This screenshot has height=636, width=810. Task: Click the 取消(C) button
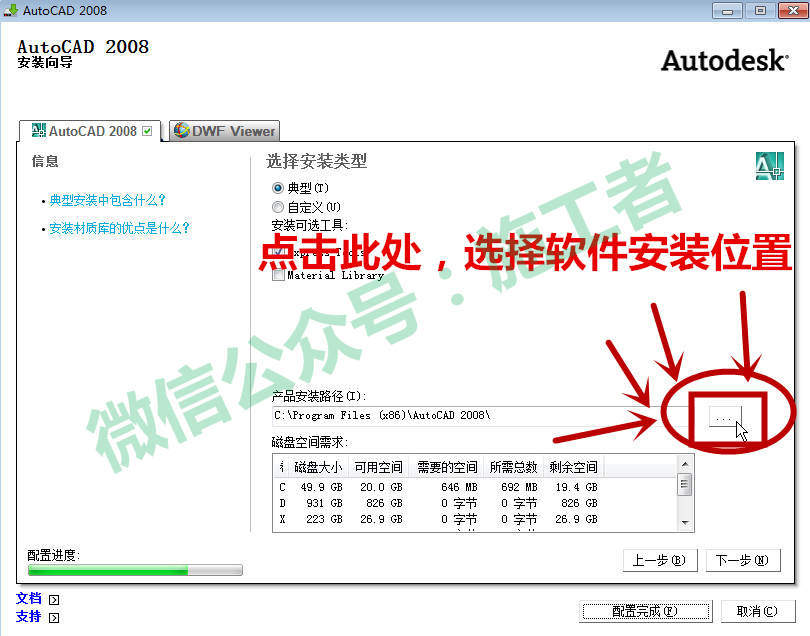click(757, 612)
